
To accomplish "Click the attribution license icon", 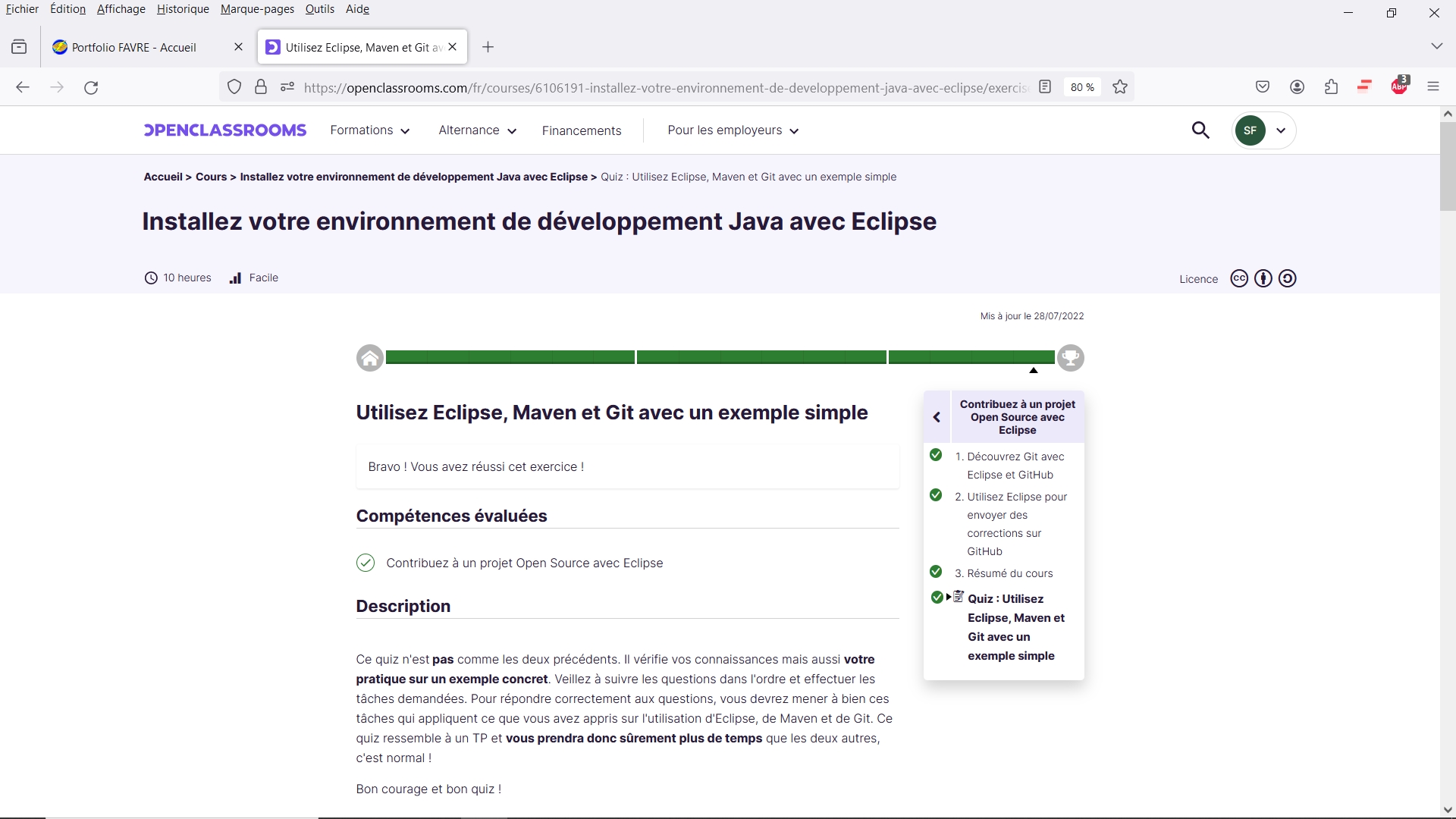I will 1263,278.
